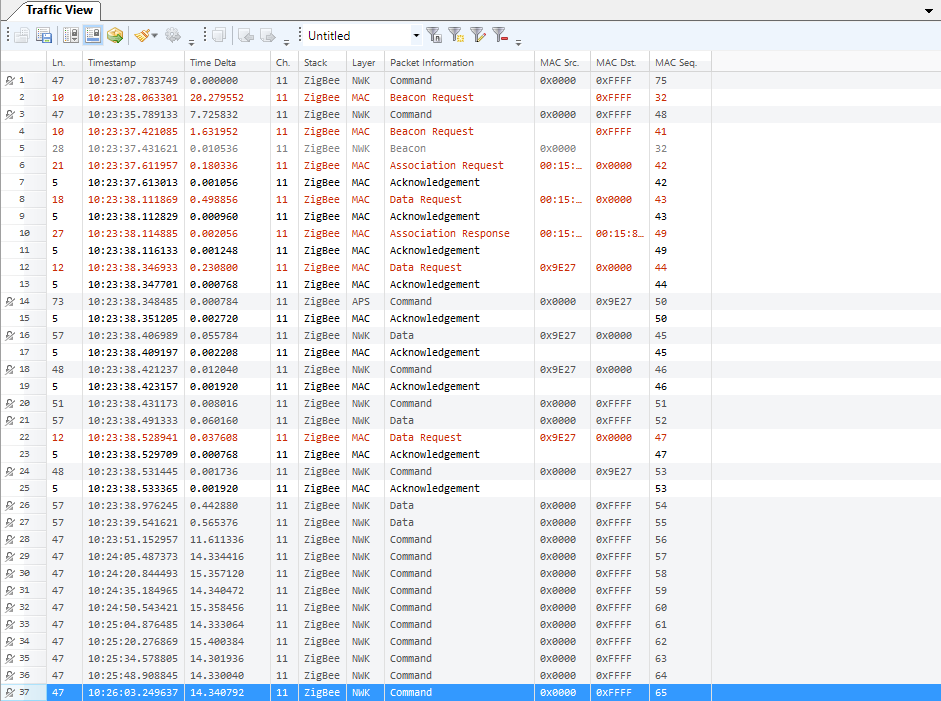Click the next packet navigation icon

[x=268, y=35]
